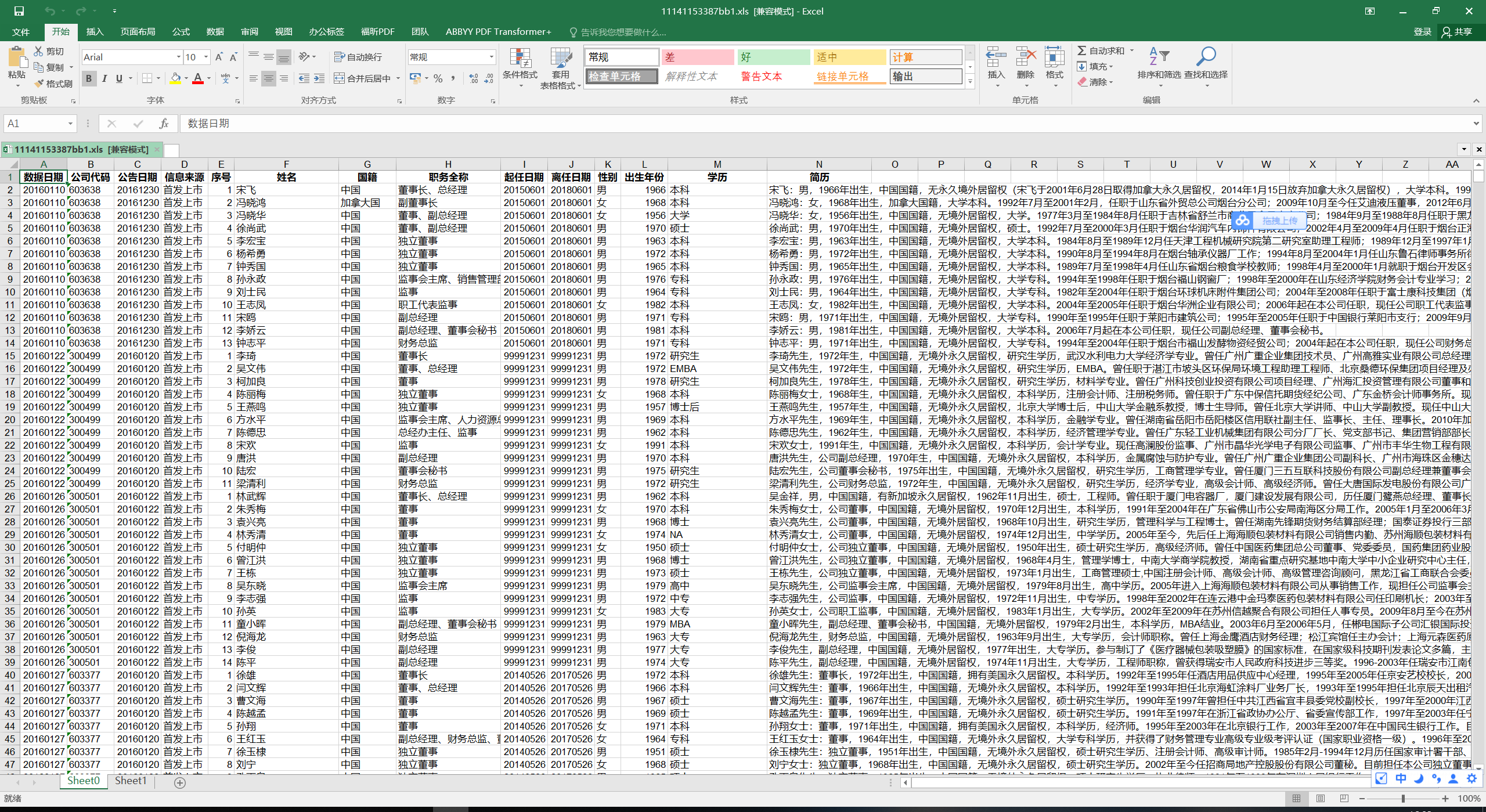Open the 数据 ribbon tab
This screenshot has height=812, width=1486.
(x=215, y=32)
